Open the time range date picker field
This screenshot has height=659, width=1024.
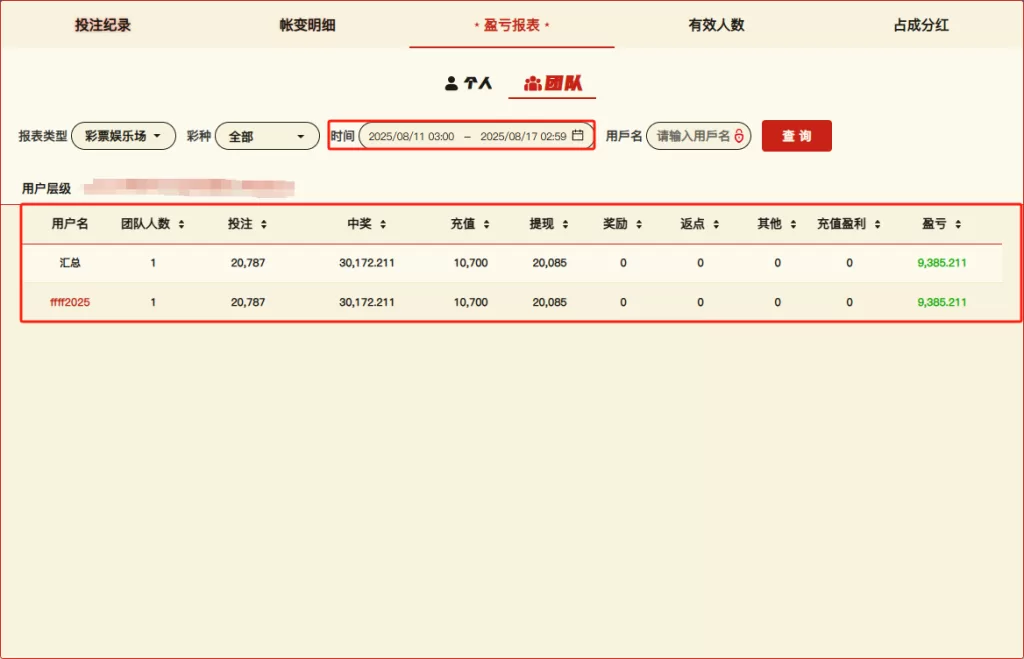point(476,136)
